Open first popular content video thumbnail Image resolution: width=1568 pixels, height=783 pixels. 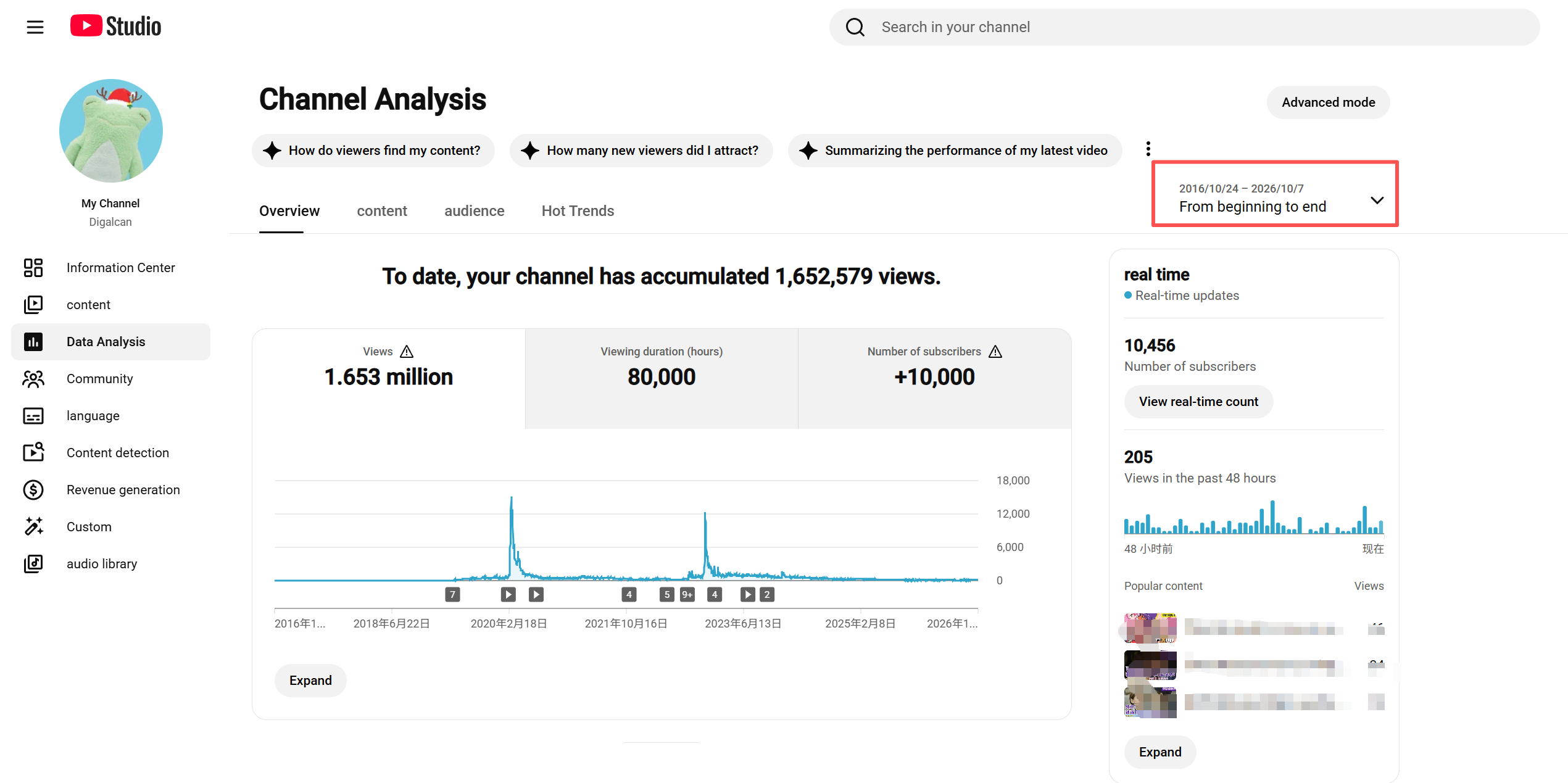1150,628
